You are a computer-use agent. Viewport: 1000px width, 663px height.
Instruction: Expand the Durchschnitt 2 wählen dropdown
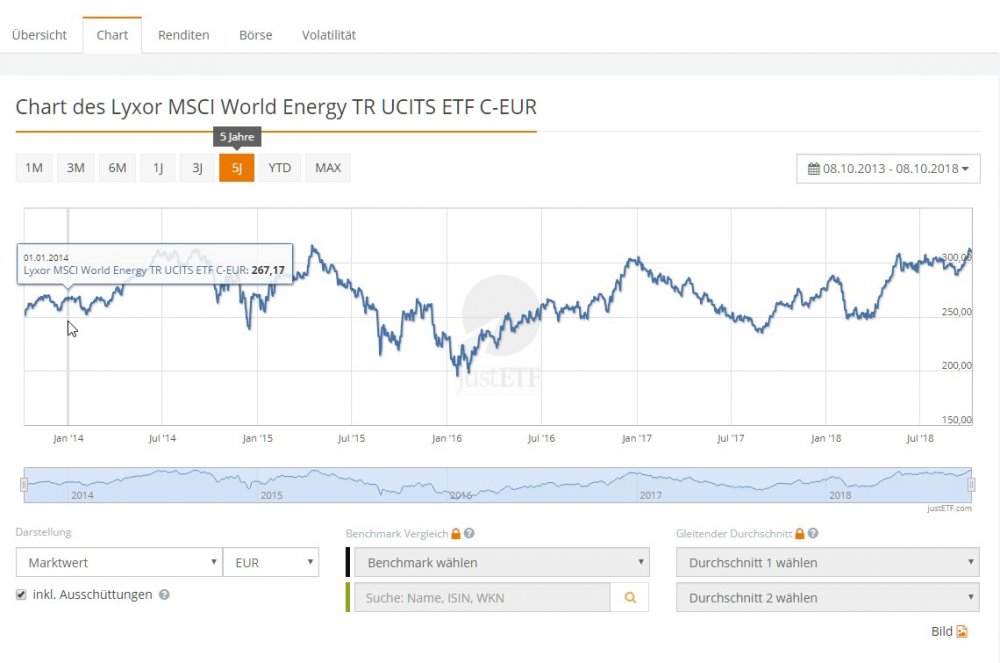(827, 597)
